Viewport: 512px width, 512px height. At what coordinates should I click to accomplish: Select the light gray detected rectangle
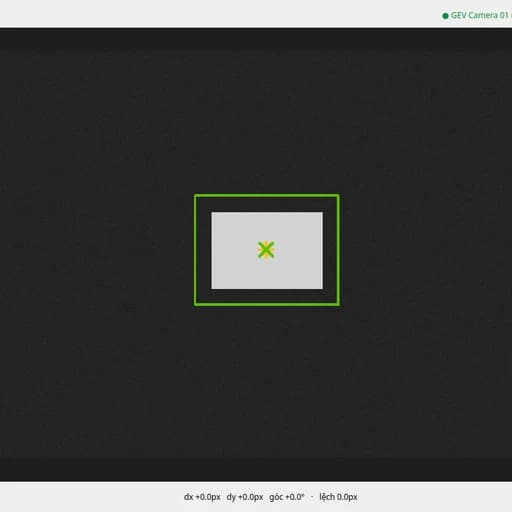(267, 250)
